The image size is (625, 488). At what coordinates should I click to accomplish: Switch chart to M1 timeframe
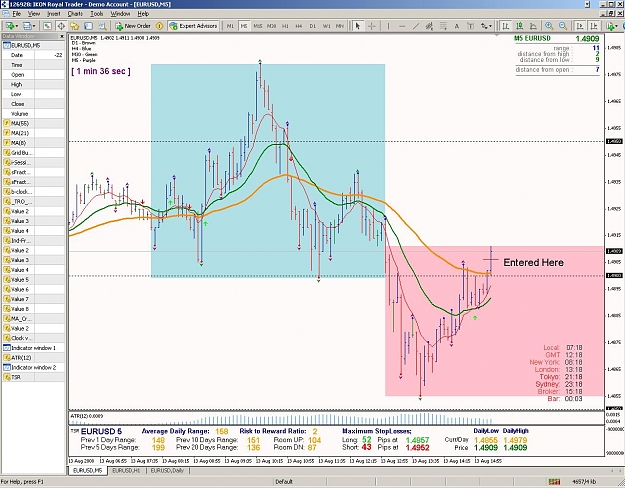pyautogui.click(x=230, y=26)
